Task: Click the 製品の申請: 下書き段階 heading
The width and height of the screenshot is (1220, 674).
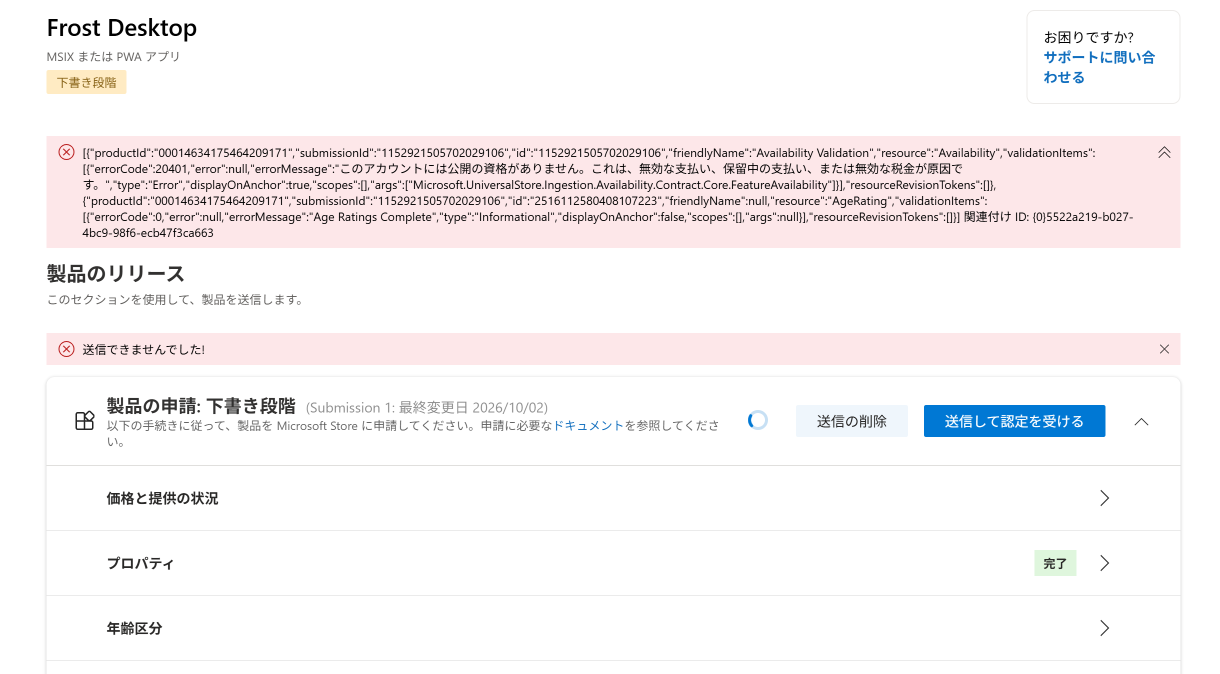Action: (201, 406)
